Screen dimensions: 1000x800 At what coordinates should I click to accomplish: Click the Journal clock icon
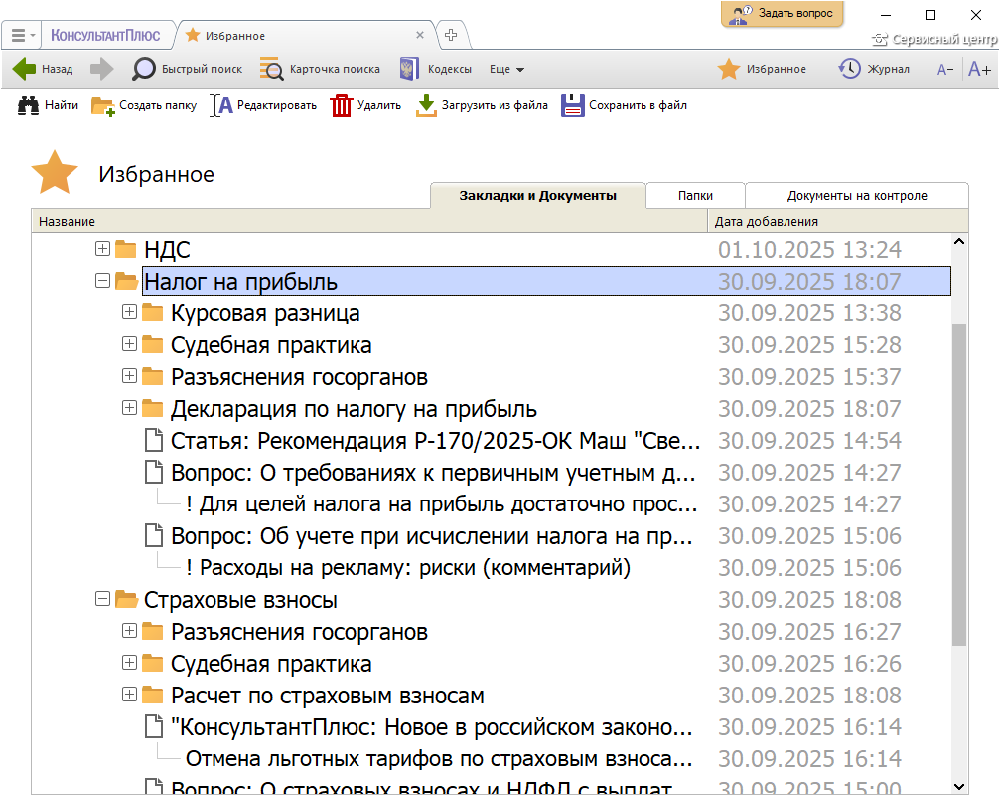click(x=849, y=69)
